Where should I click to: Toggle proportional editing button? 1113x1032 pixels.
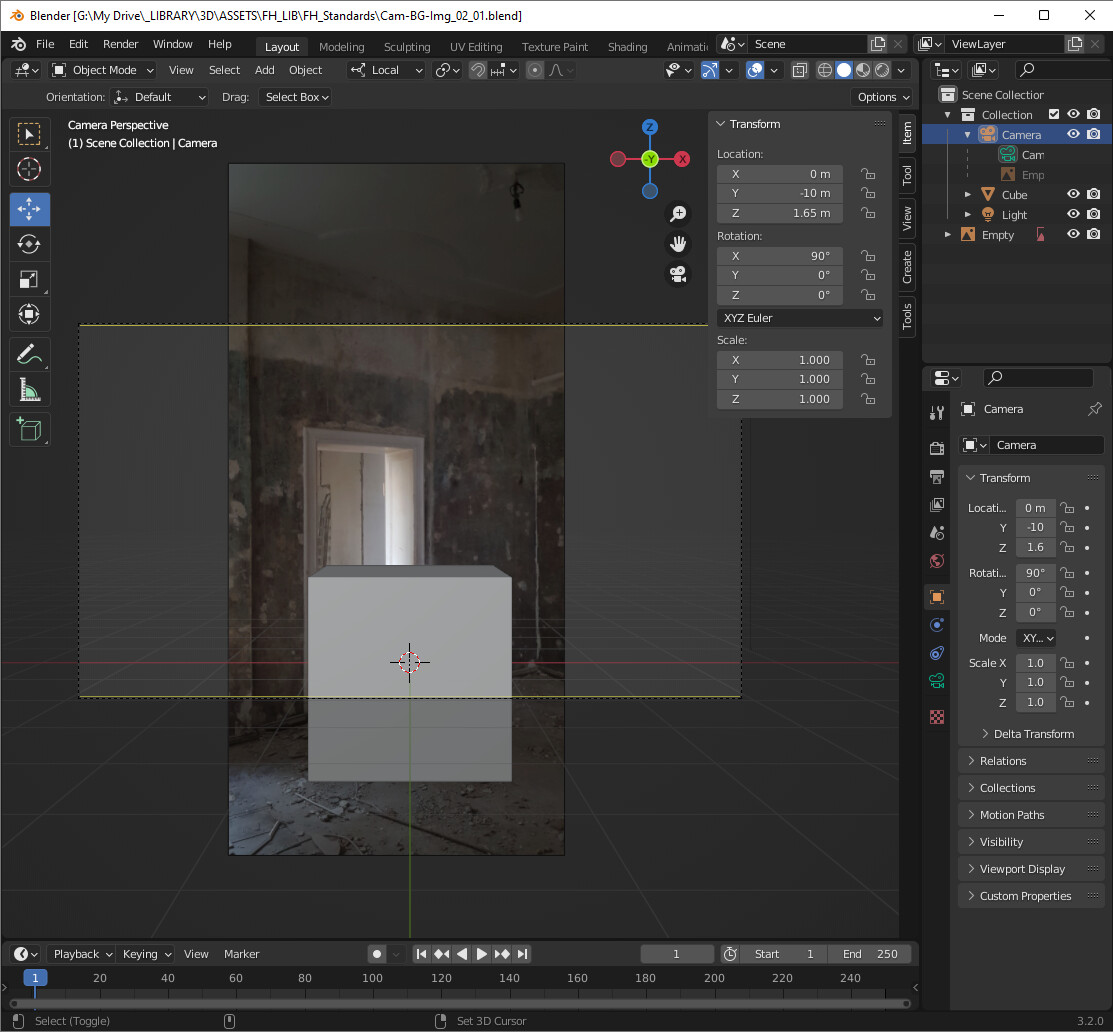pos(535,70)
